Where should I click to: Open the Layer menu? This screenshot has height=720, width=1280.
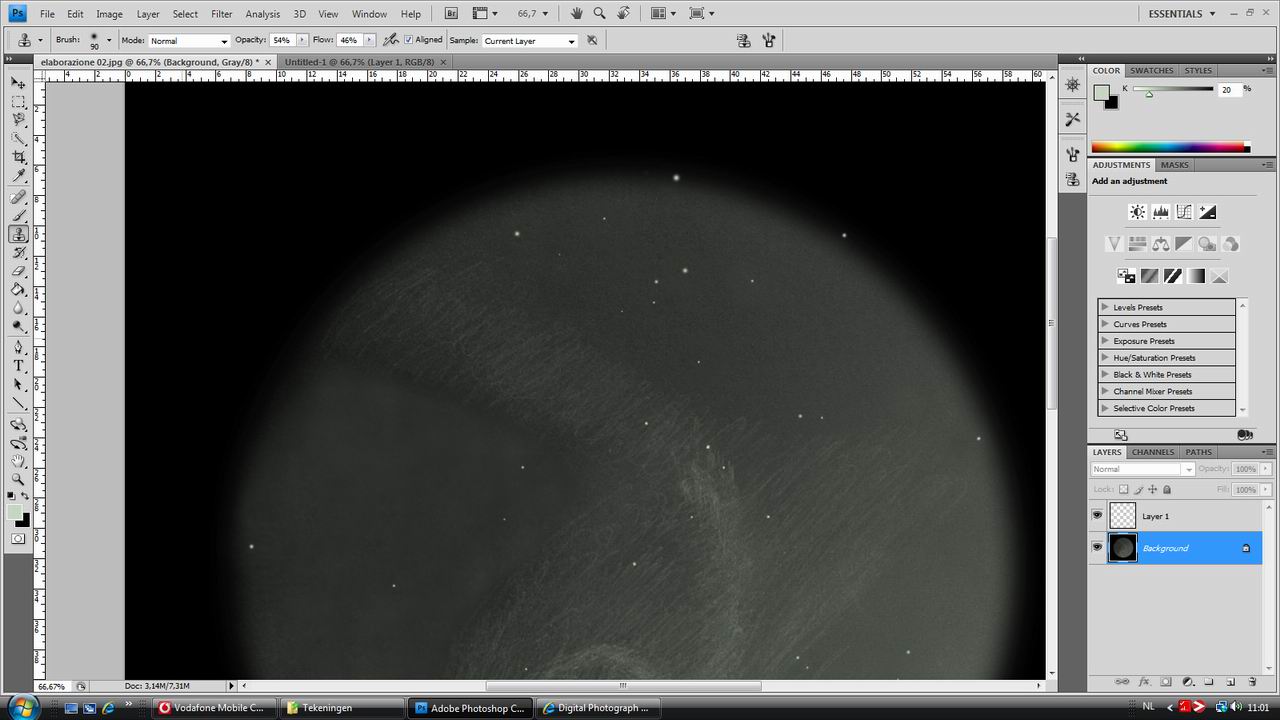coord(148,14)
